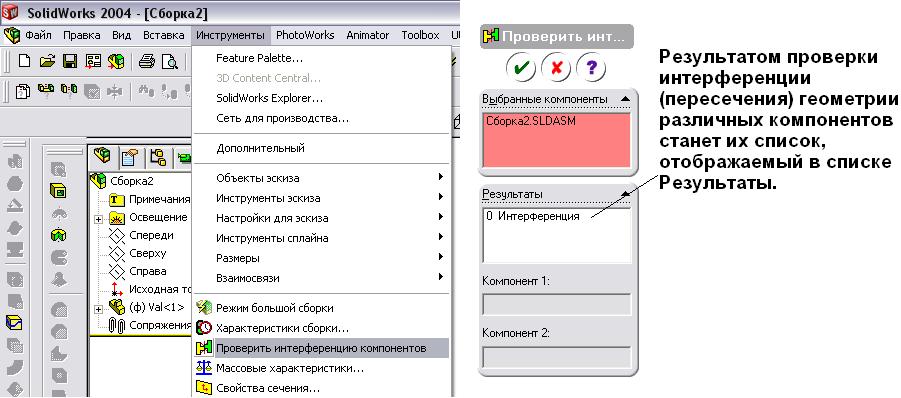Screen dimensions: 901x398
Task: Click Make Assembly from Part toolbar icon
Action: click(116, 60)
